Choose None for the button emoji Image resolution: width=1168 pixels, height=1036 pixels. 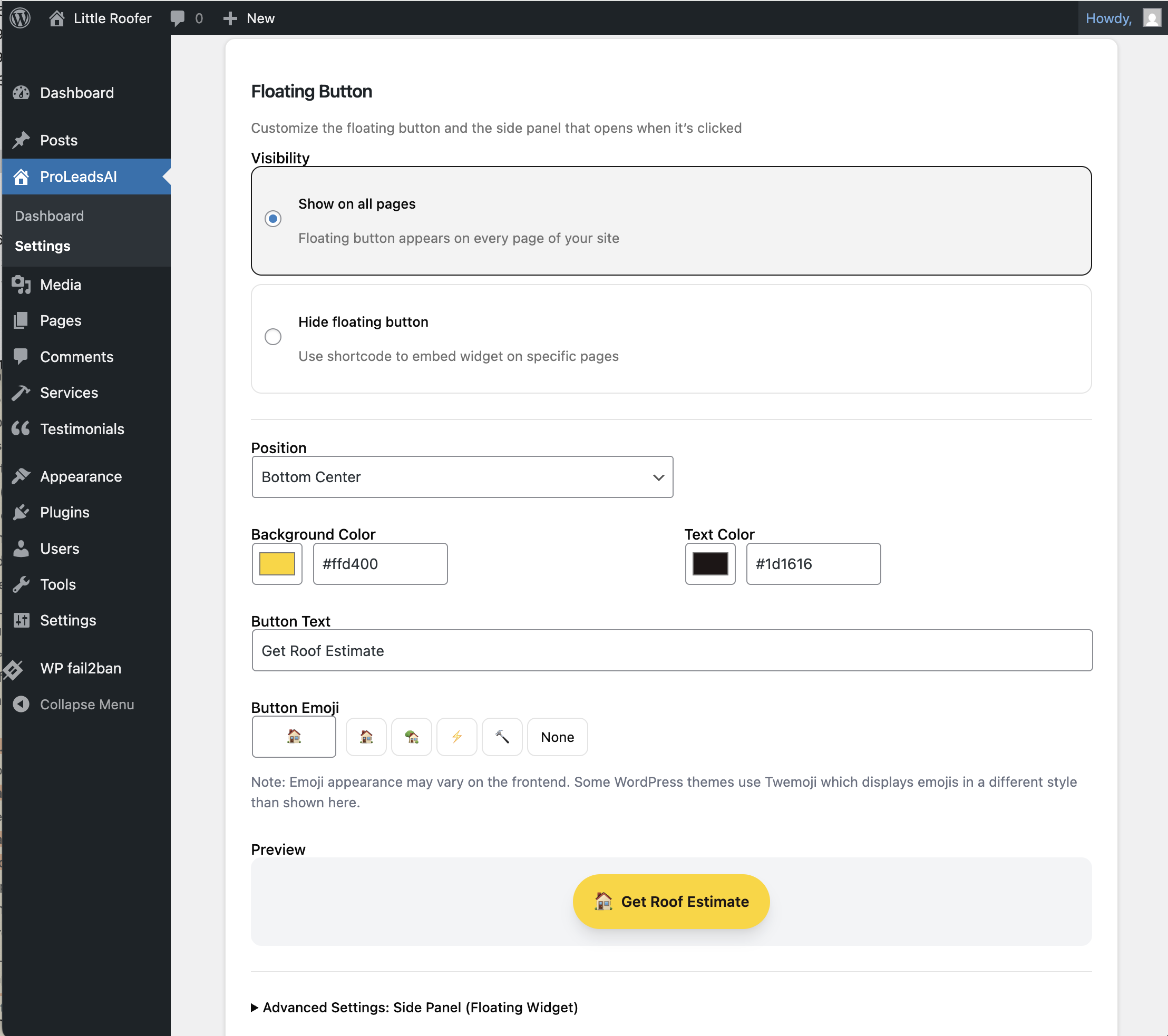click(x=557, y=737)
